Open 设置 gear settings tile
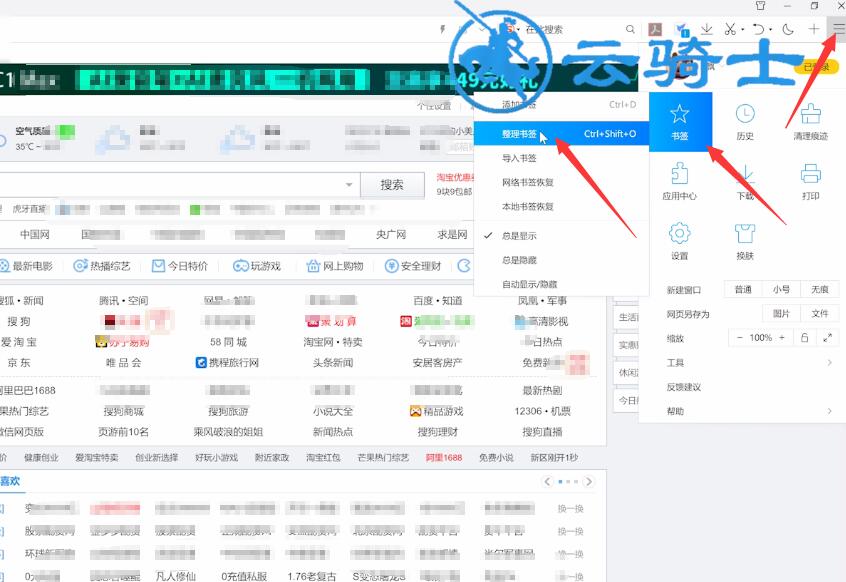 click(x=680, y=241)
